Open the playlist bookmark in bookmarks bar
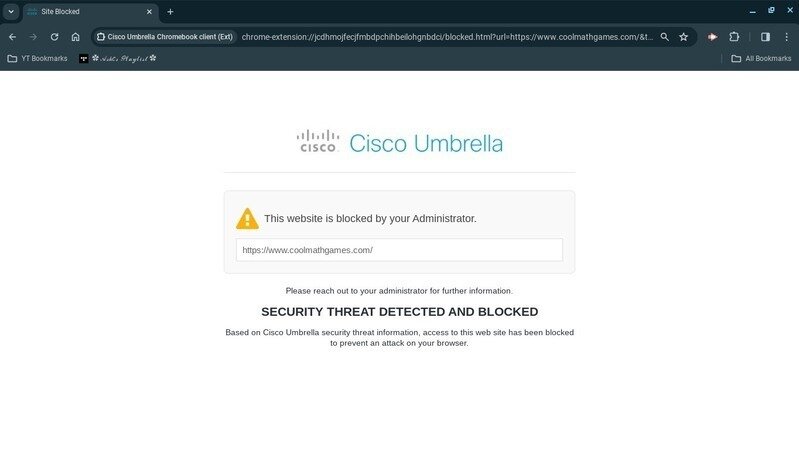The width and height of the screenshot is (799, 450). pos(118,59)
